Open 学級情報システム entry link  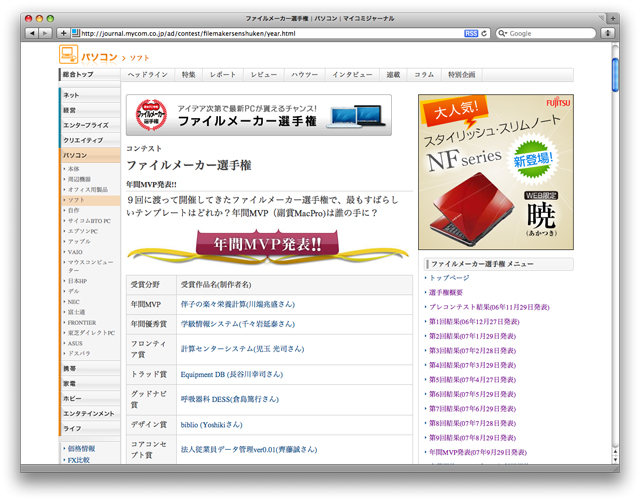pyautogui.click(x=238, y=324)
